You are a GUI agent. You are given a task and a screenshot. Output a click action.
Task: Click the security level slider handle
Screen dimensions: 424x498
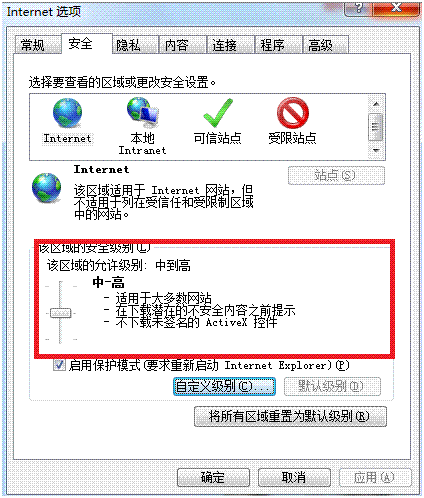(x=61, y=313)
